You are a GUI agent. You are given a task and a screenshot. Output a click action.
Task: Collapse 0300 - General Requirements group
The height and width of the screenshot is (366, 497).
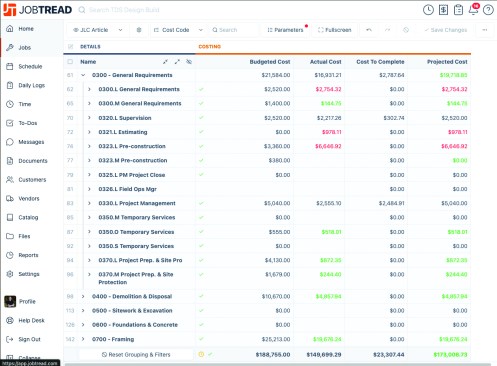click(x=83, y=75)
